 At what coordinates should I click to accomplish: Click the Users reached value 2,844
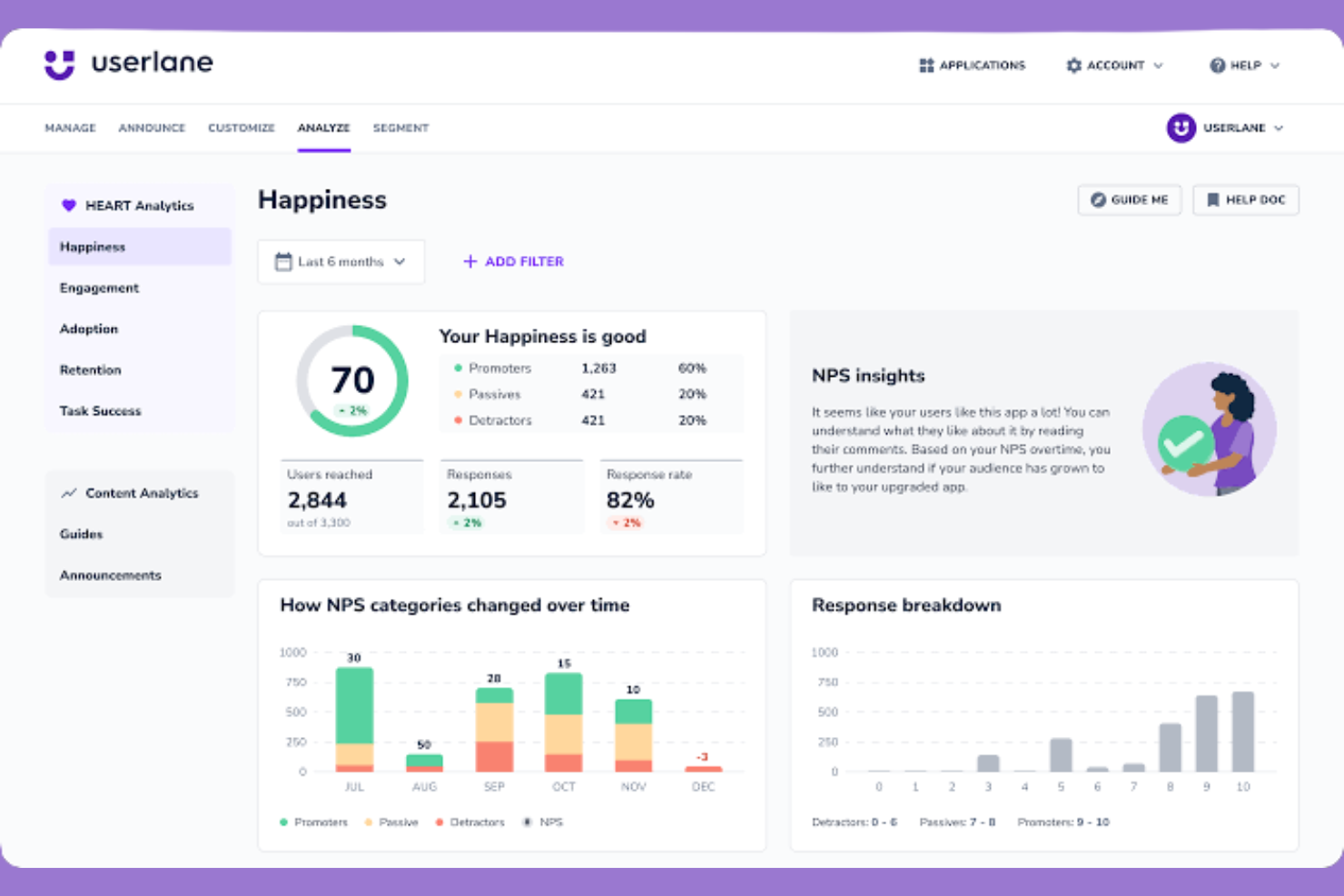(x=317, y=500)
